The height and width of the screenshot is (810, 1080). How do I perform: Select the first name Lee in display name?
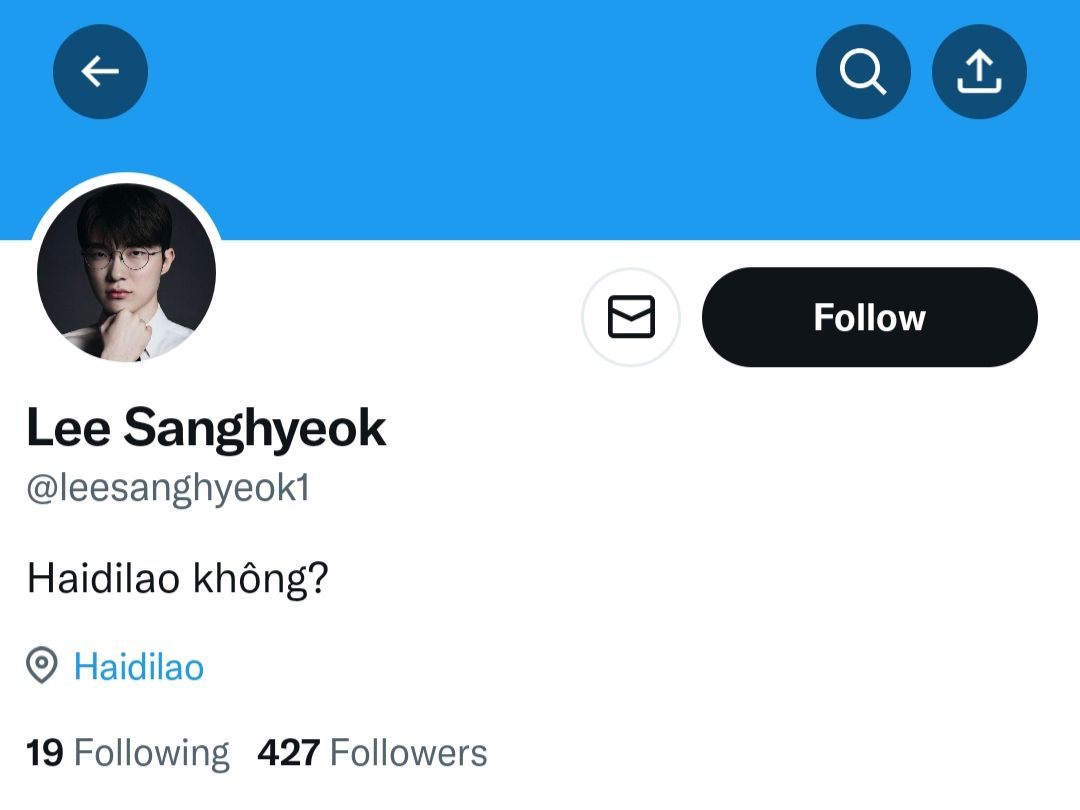[x=68, y=428]
